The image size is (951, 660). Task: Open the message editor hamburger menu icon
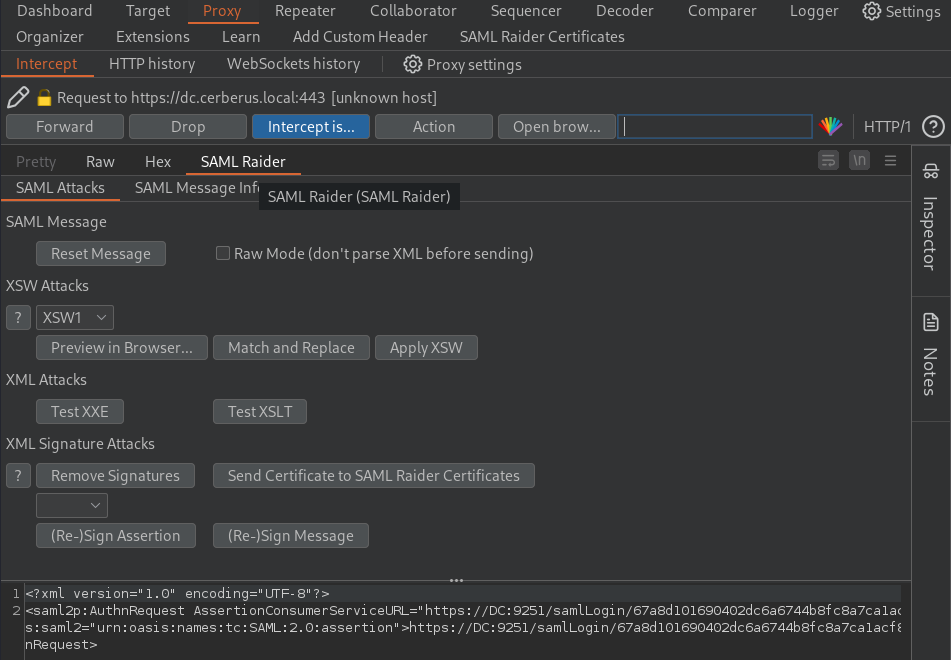(890, 160)
